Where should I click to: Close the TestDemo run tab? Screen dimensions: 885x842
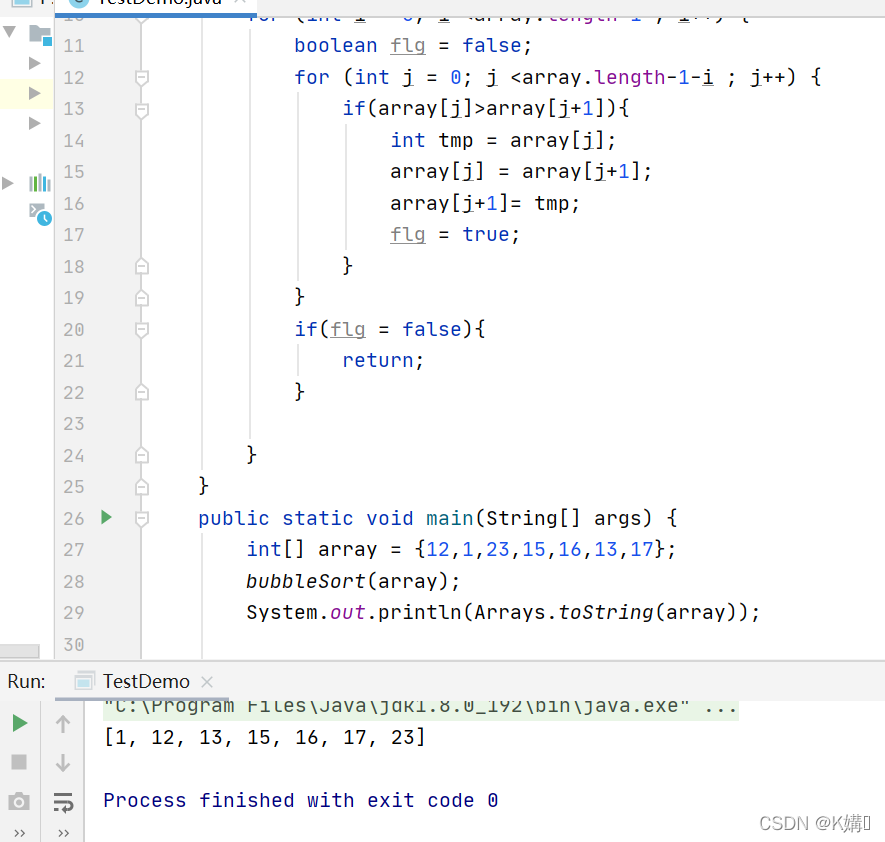point(207,682)
